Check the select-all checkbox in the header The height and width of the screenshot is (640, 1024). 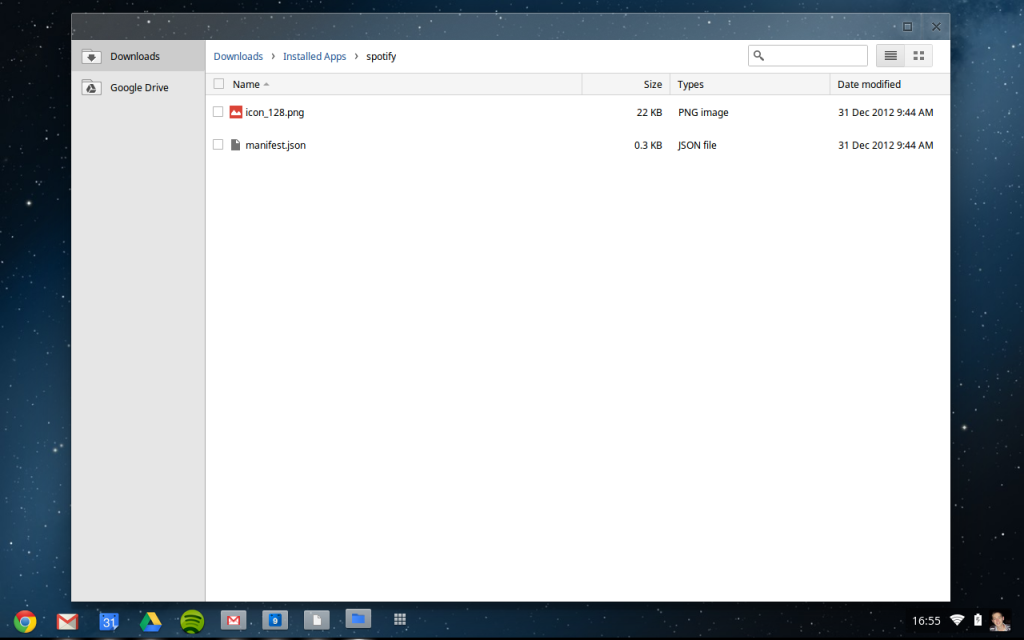[x=218, y=84]
